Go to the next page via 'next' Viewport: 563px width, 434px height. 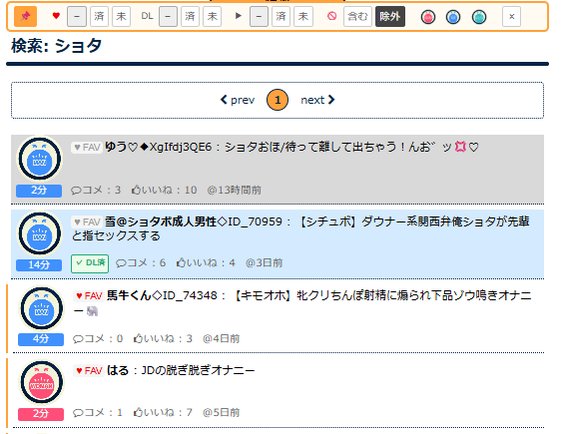[318, 100]
